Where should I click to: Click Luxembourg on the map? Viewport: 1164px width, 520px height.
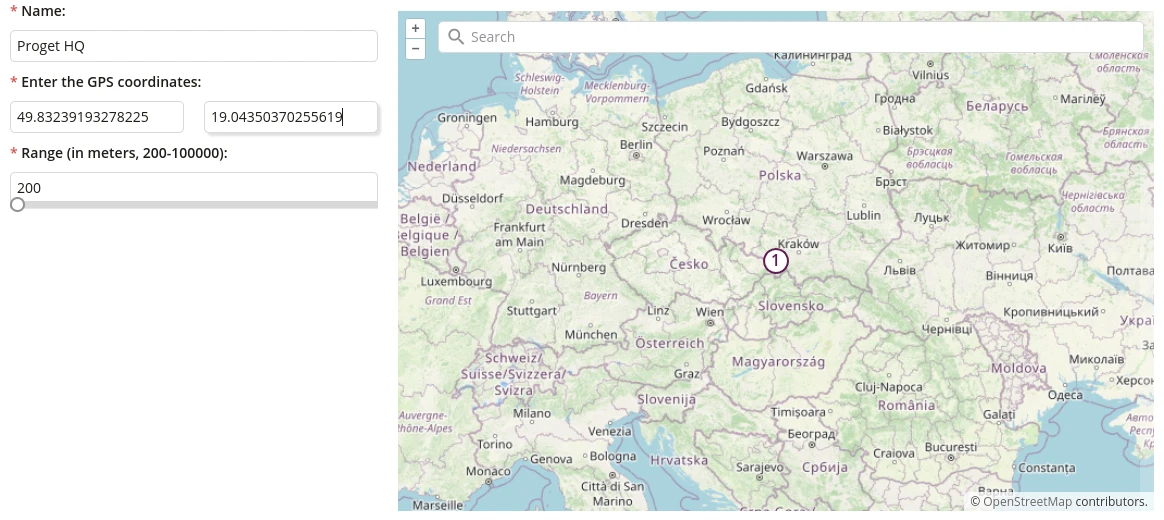tap(456, 282)
